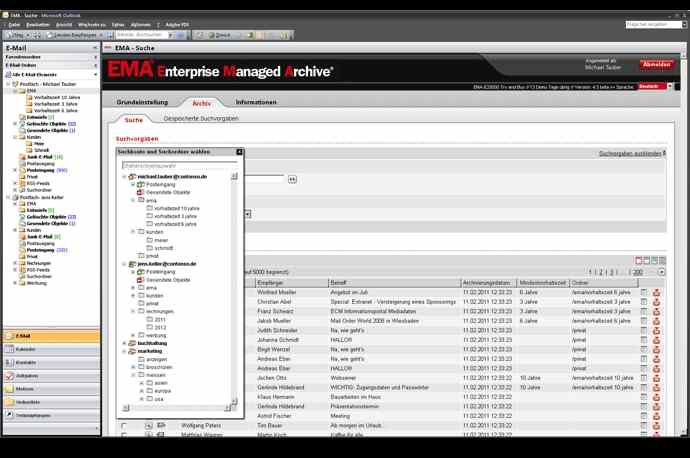Expand the buchhaltung account node
This screenshot has height=458, width=690.
[x=124, y=343]
